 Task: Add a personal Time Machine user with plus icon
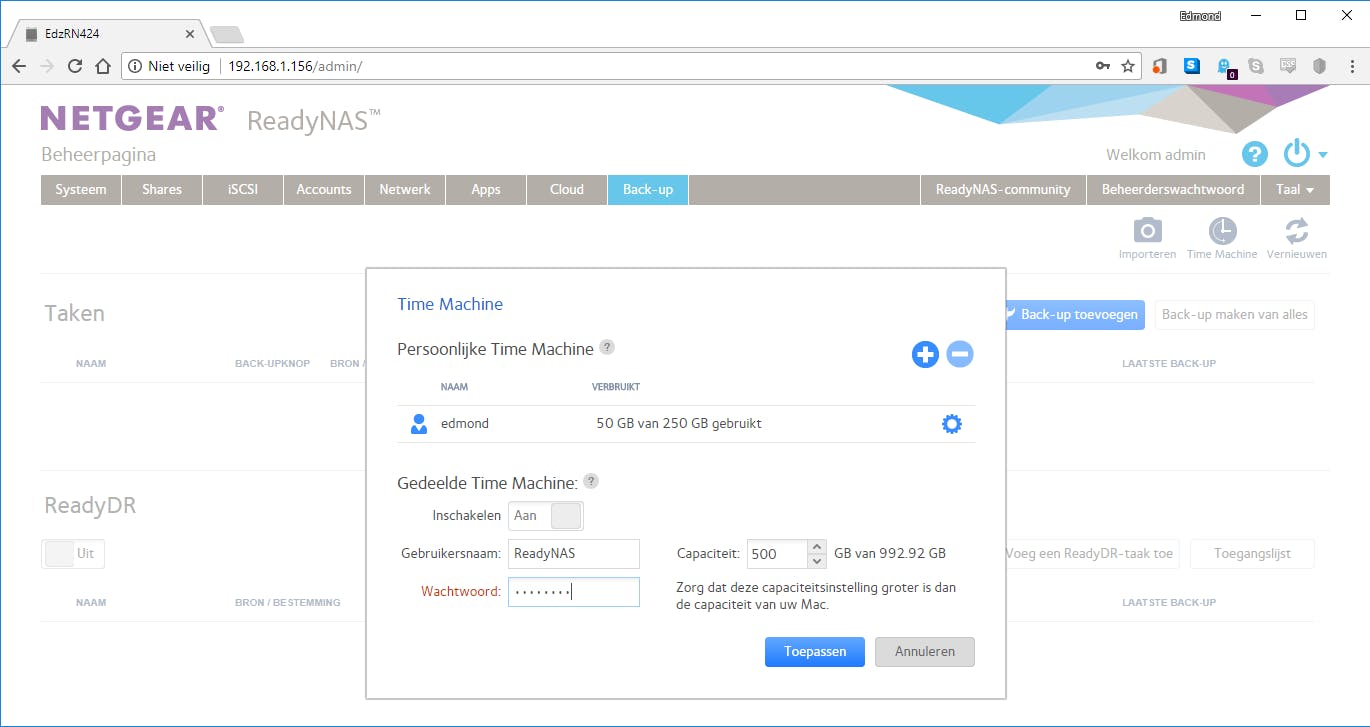pos(925,354)
